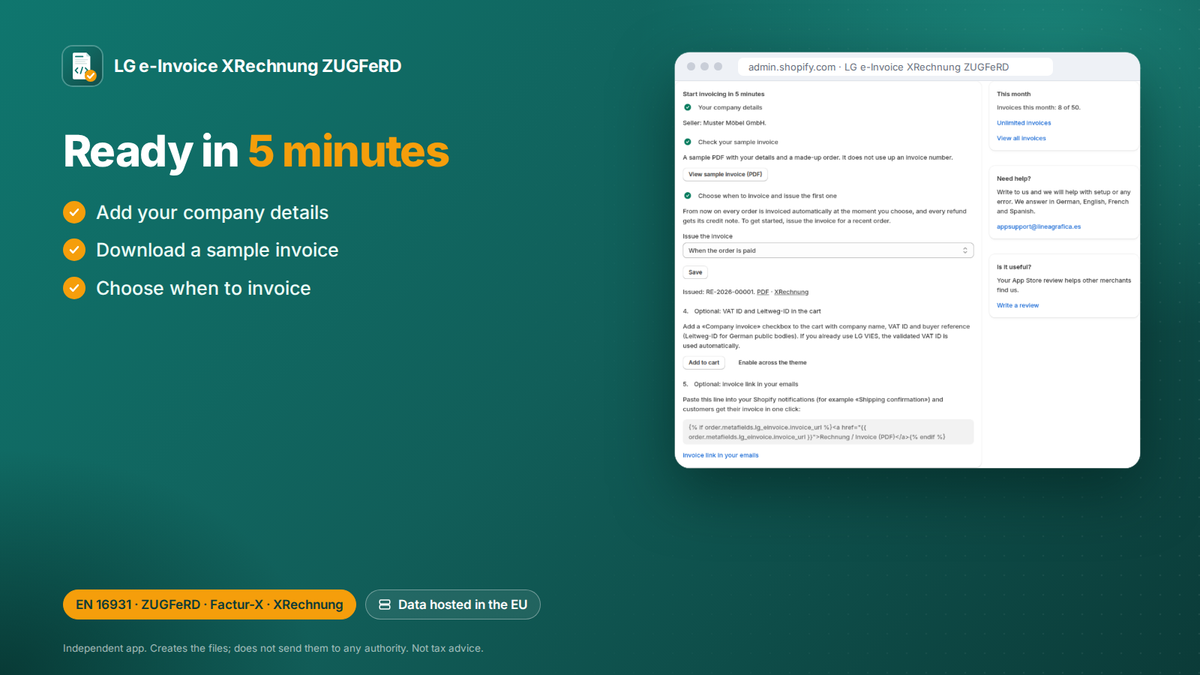Click the EN 16931 · ZUGFeRD · Factur-X badge
1200x675 pixels.
(209, 604)
